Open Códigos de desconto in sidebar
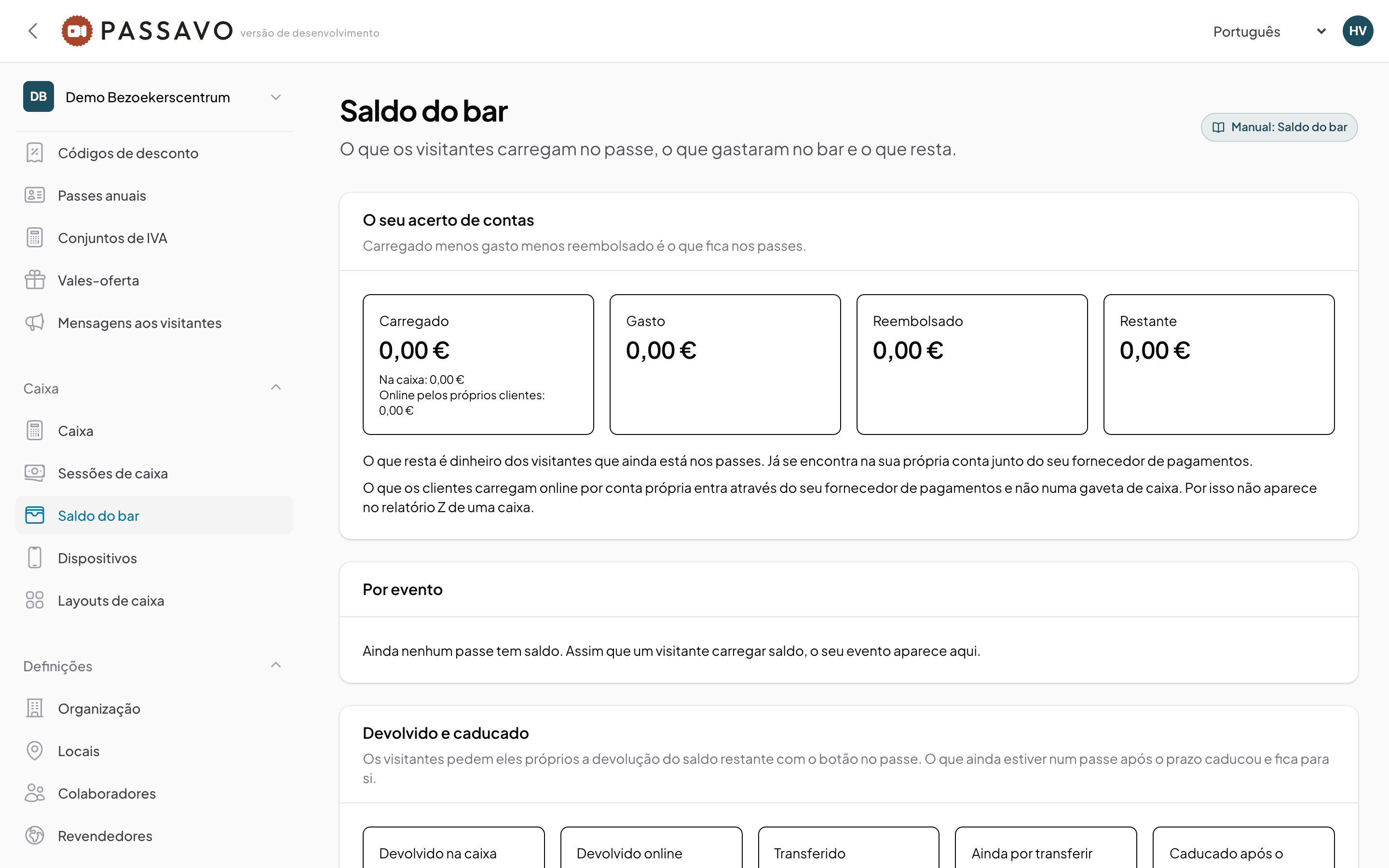Image resolution: width=1389 pixels, height=868 pixels. coord(154,153)
